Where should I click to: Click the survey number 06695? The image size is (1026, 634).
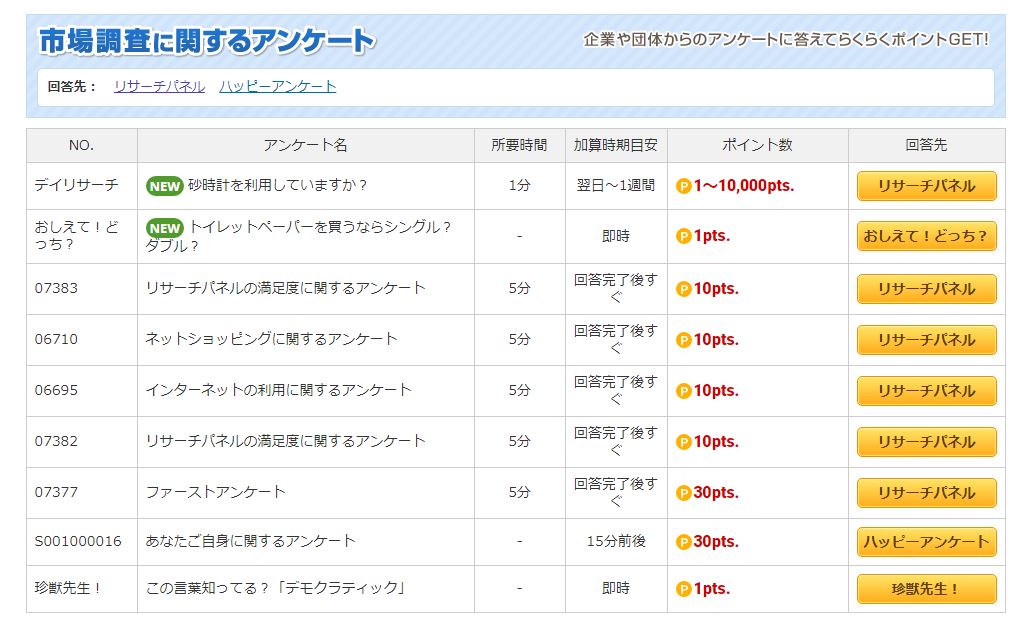click(x=56, y=390)
